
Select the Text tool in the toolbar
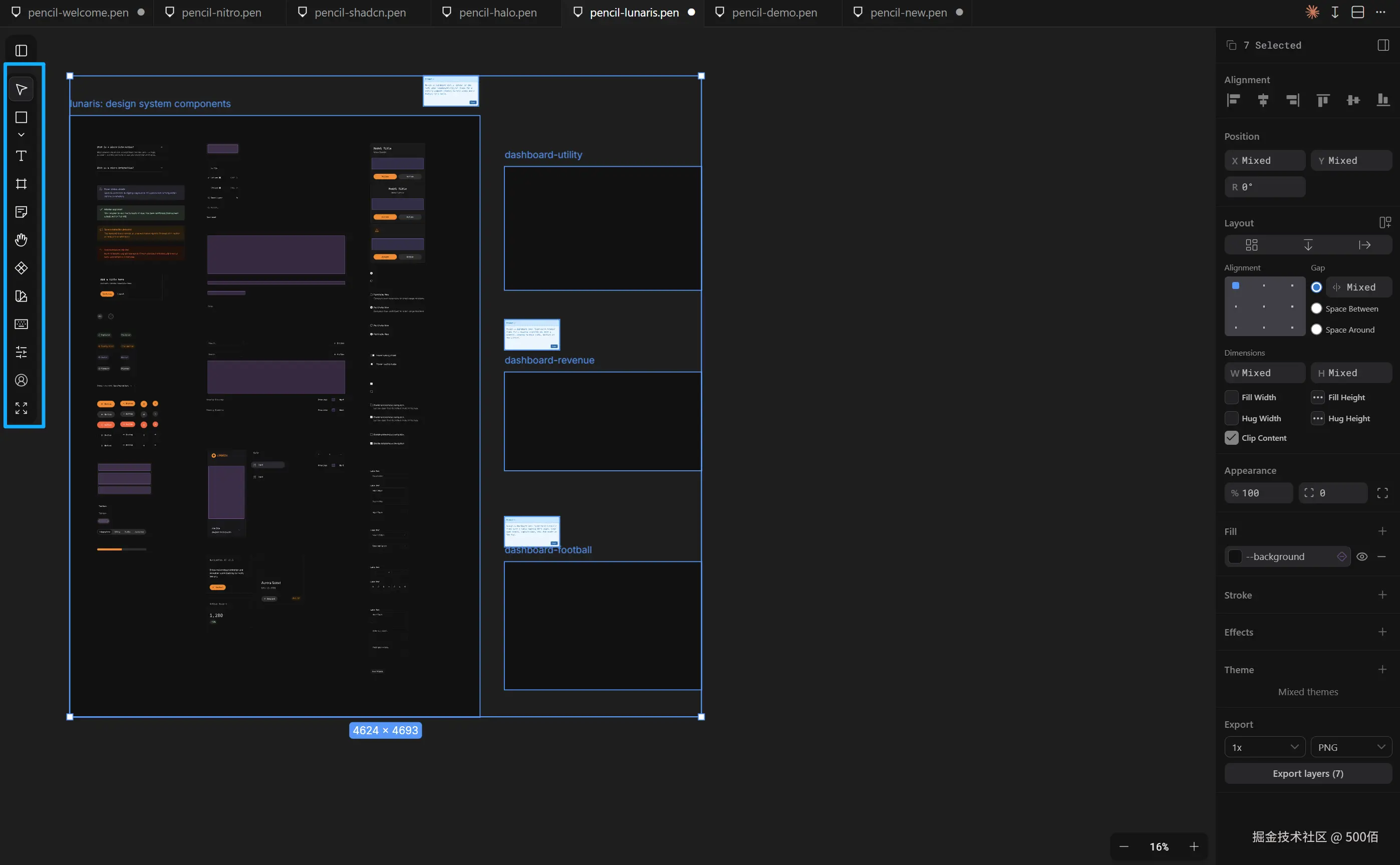coord(21,156)
